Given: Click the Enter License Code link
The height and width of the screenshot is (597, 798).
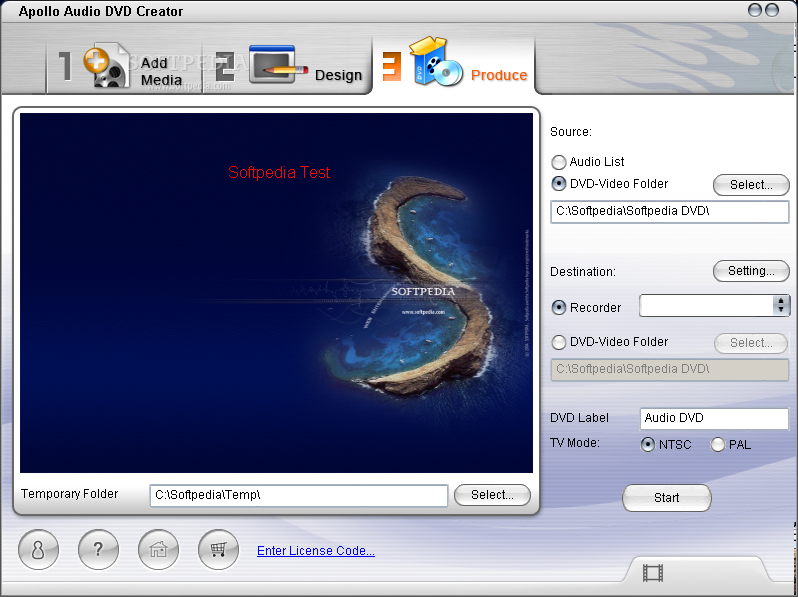Looking at the screenshot, I should [x=316, y=551].
